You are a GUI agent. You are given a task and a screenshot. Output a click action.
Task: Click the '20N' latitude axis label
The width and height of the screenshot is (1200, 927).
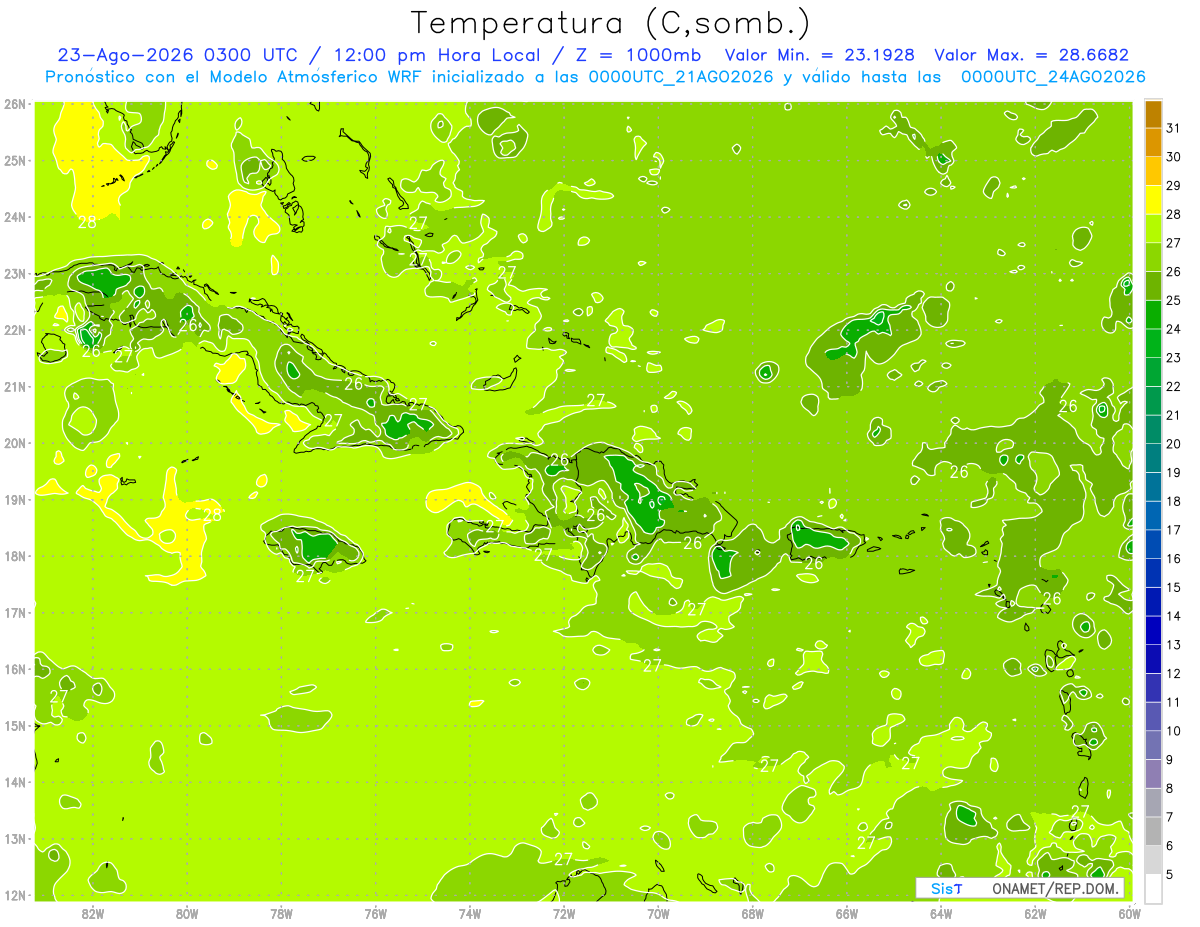pyautogui.click(x=15, y=443)
